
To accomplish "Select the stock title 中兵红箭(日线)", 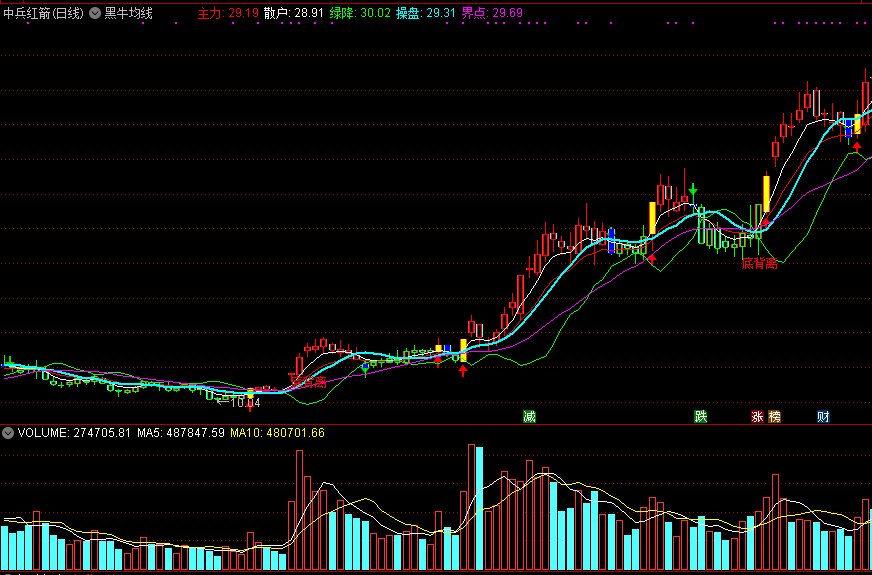I will point(43,13).
